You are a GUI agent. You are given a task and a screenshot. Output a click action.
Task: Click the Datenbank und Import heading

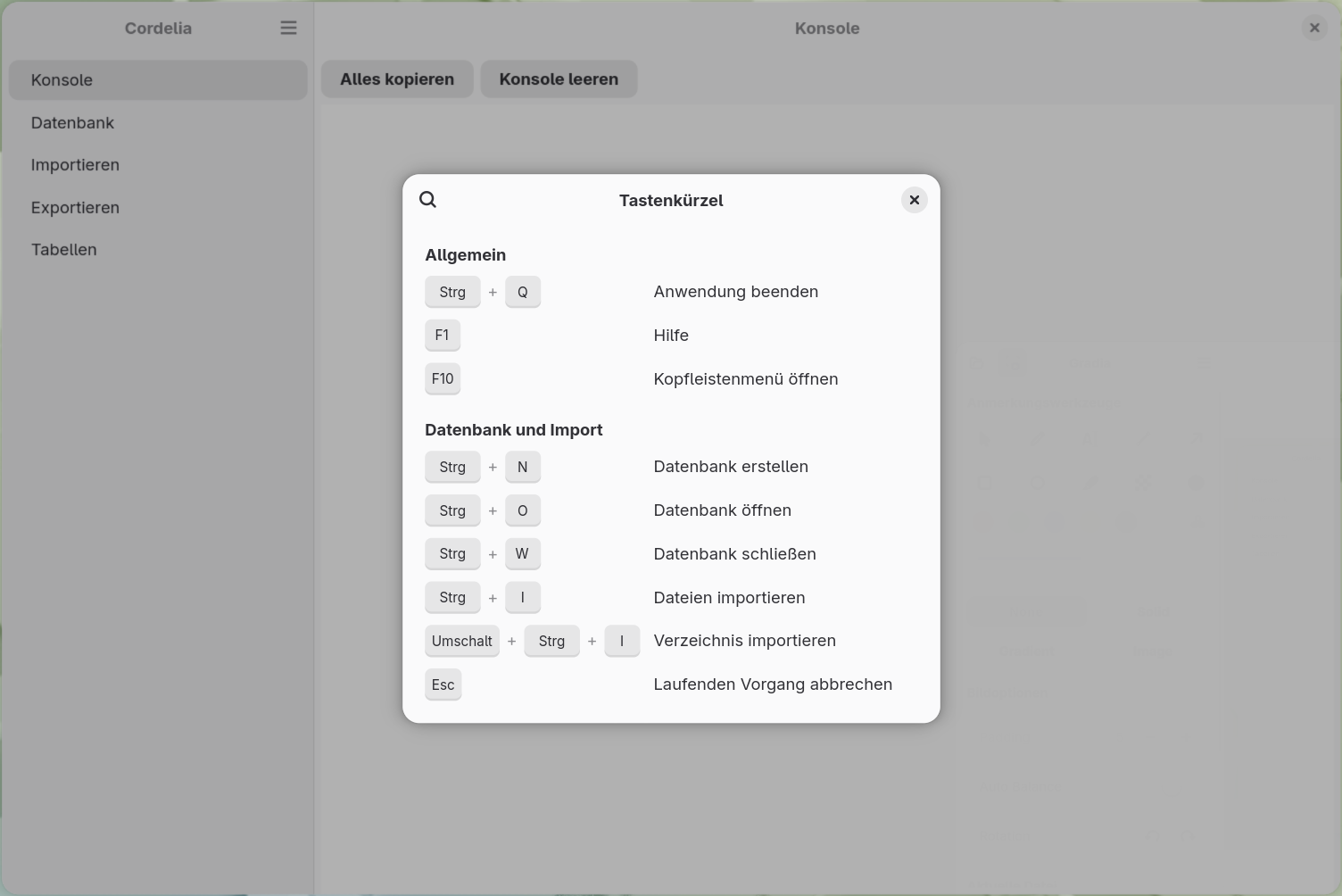tap(514, 430)
